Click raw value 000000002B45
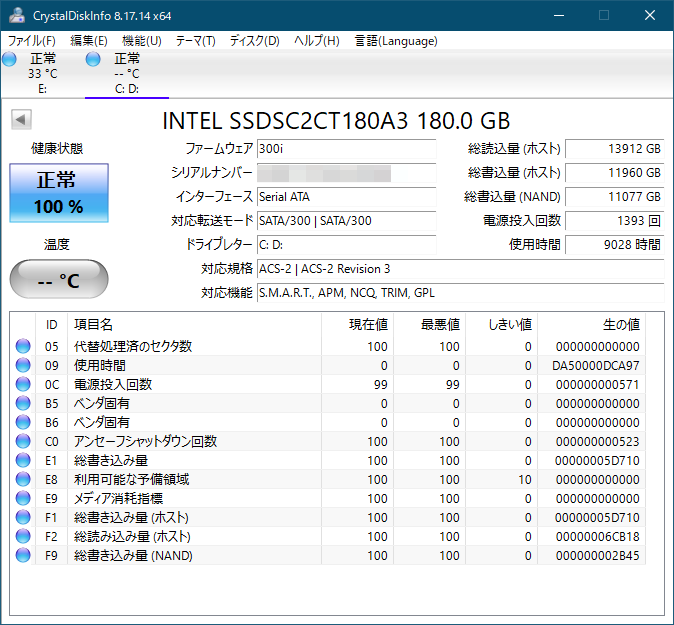The height and width of the screenshot is (625, 674). pyautogui.click(x=597, y=555)
